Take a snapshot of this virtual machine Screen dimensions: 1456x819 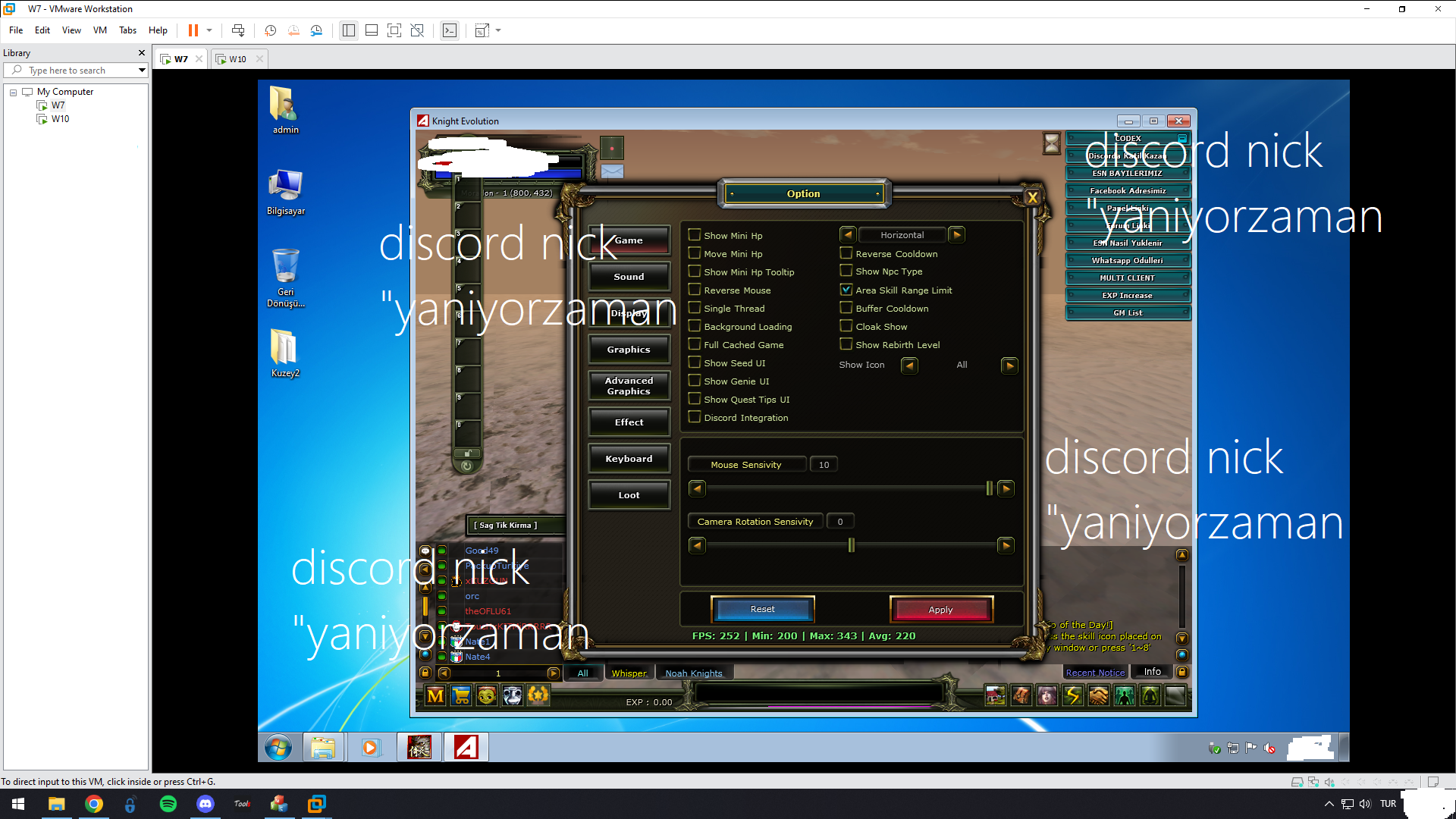pyautogui.click(x=270, y=30)
